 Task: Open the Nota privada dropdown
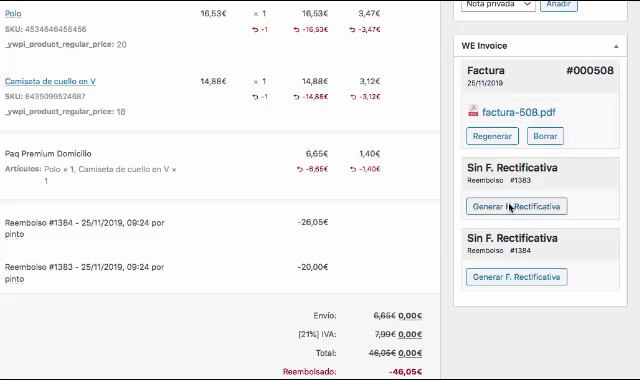pyautogui.click(x=498, y=4)
